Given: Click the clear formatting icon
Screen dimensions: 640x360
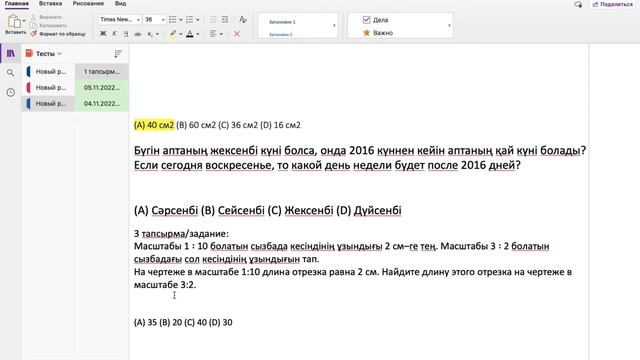Looking at the screenshot, I should click(x=243, y=20).
